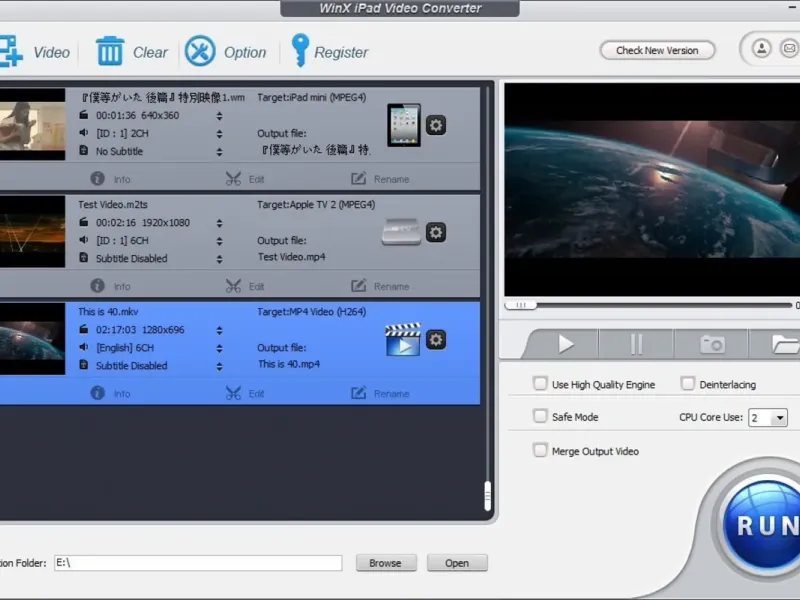Click the text Target:Apple TV 2 (MPEG4)

[316, 205]
